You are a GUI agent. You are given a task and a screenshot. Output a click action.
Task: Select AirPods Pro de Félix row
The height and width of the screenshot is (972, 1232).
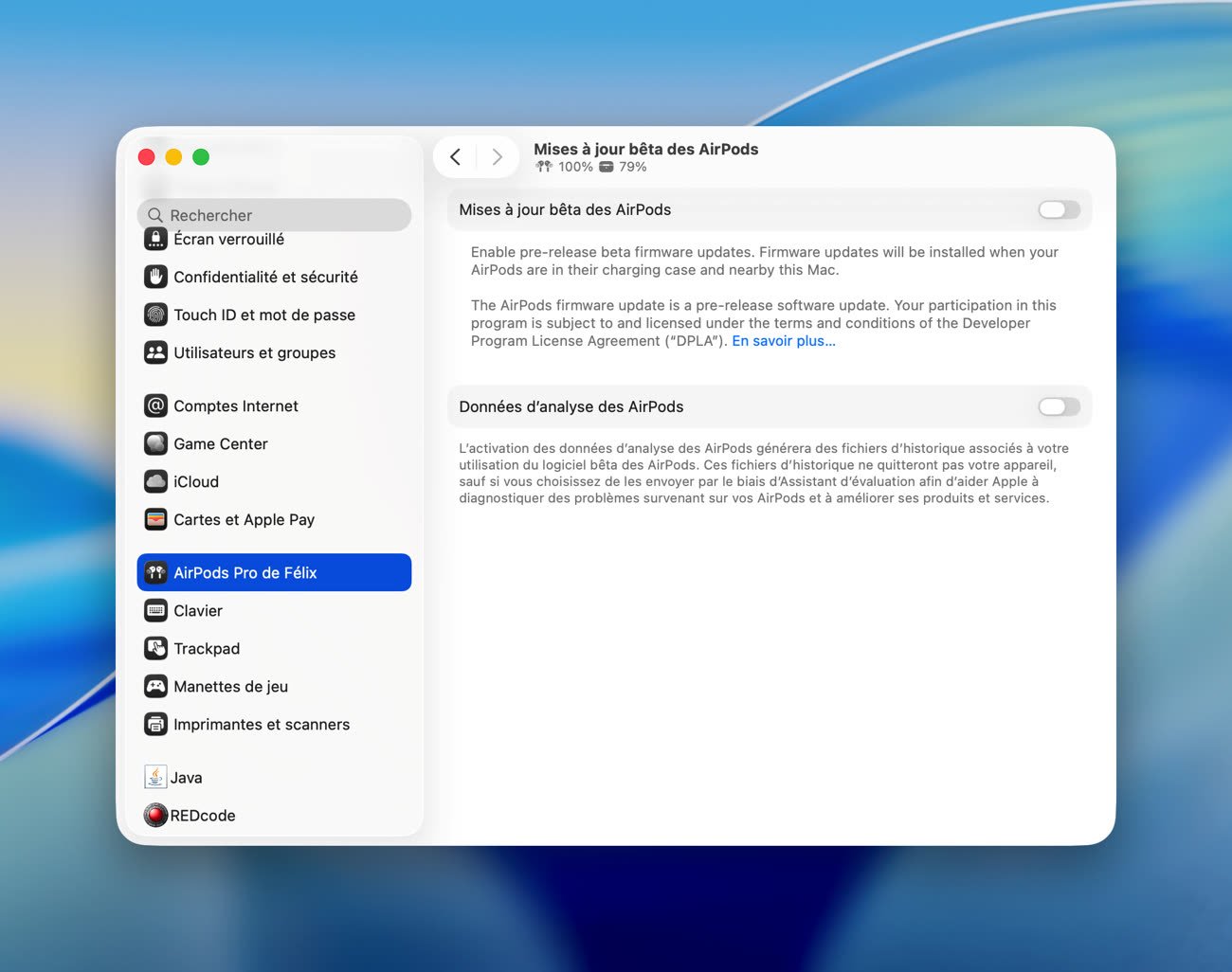(274, 572)
